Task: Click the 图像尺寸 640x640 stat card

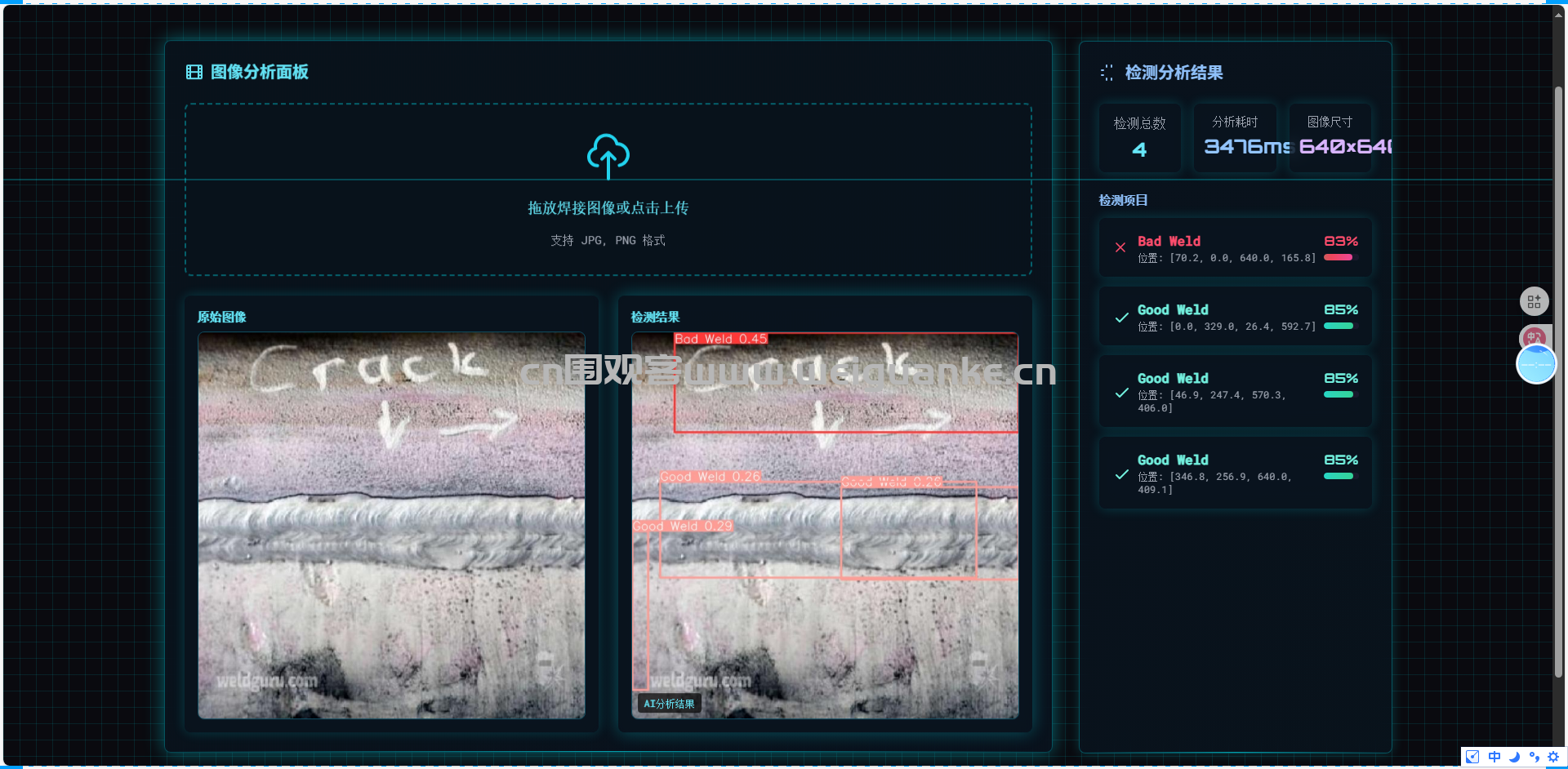Action: [1330, 137]
